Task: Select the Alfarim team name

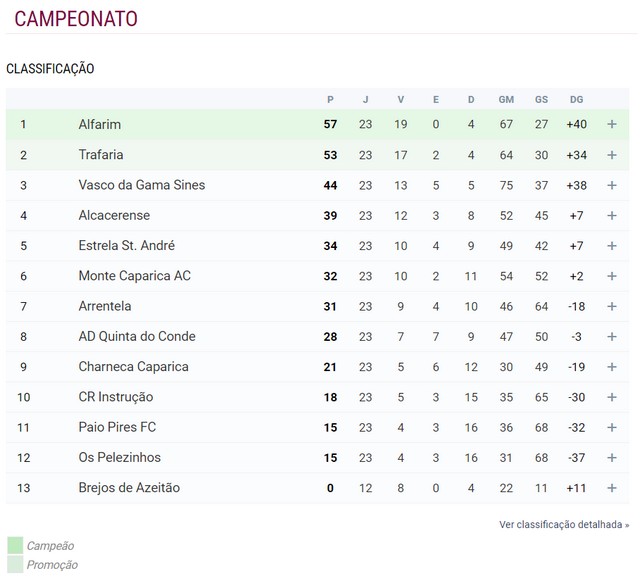Action: coord(100,124)
